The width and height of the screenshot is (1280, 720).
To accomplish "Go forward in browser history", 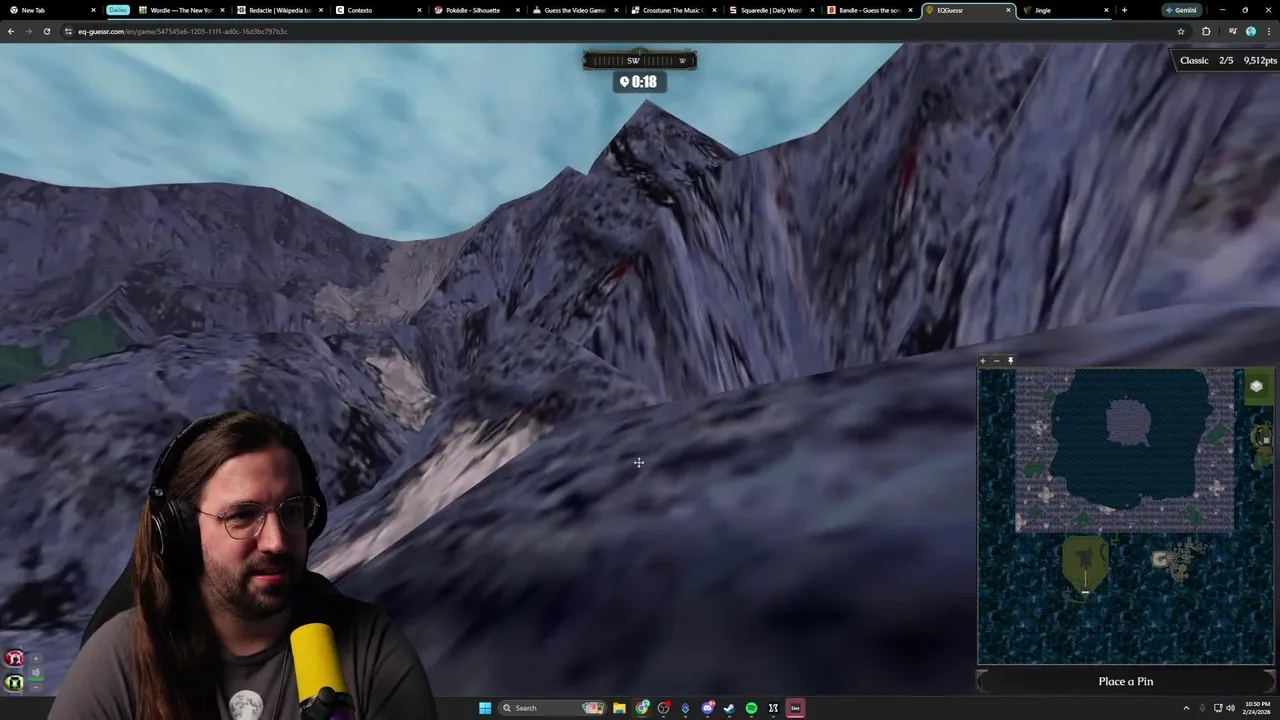I will 29,31.
